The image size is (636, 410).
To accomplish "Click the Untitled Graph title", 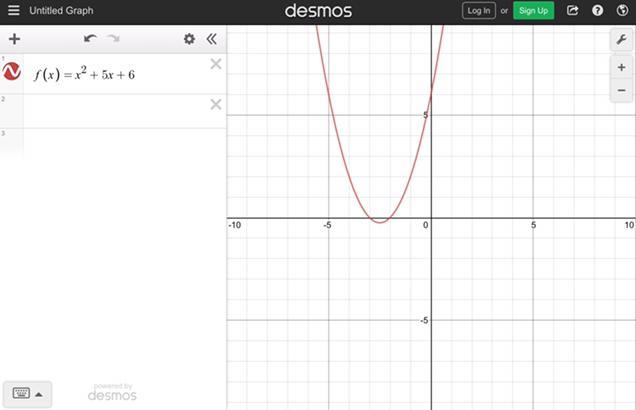I will click(x=61, y=11).
